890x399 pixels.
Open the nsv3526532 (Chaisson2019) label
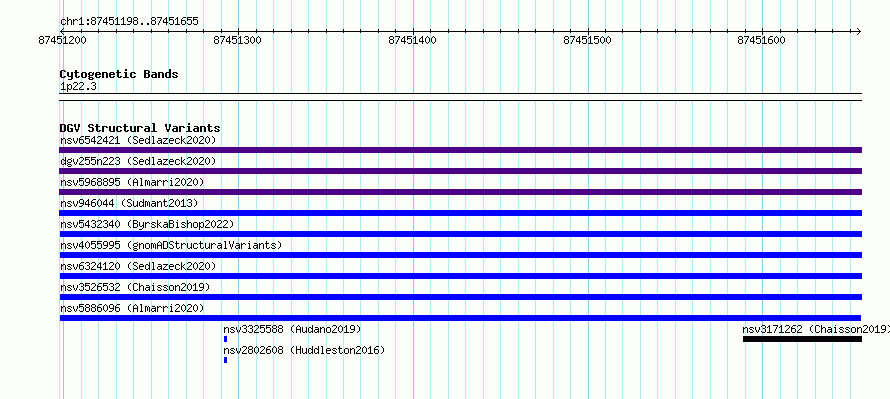[135, 287]
